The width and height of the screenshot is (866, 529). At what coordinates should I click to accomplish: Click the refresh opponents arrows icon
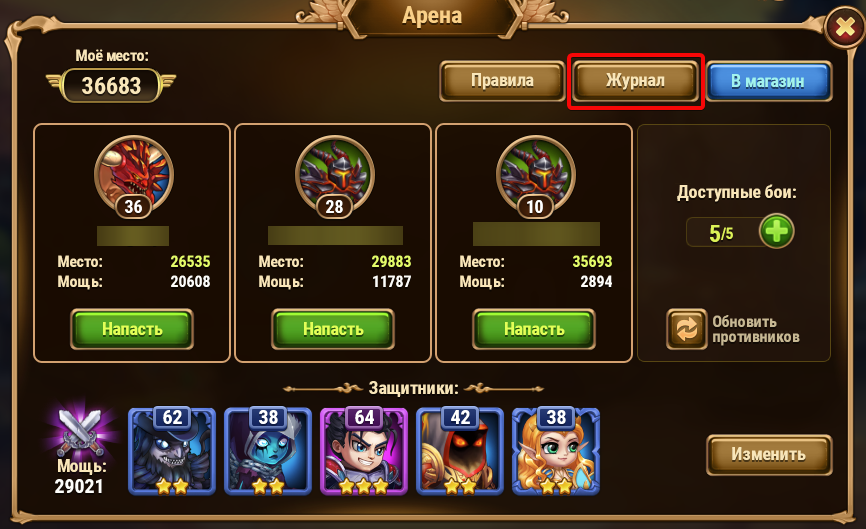pyautogui.click(x=687, y=329)
